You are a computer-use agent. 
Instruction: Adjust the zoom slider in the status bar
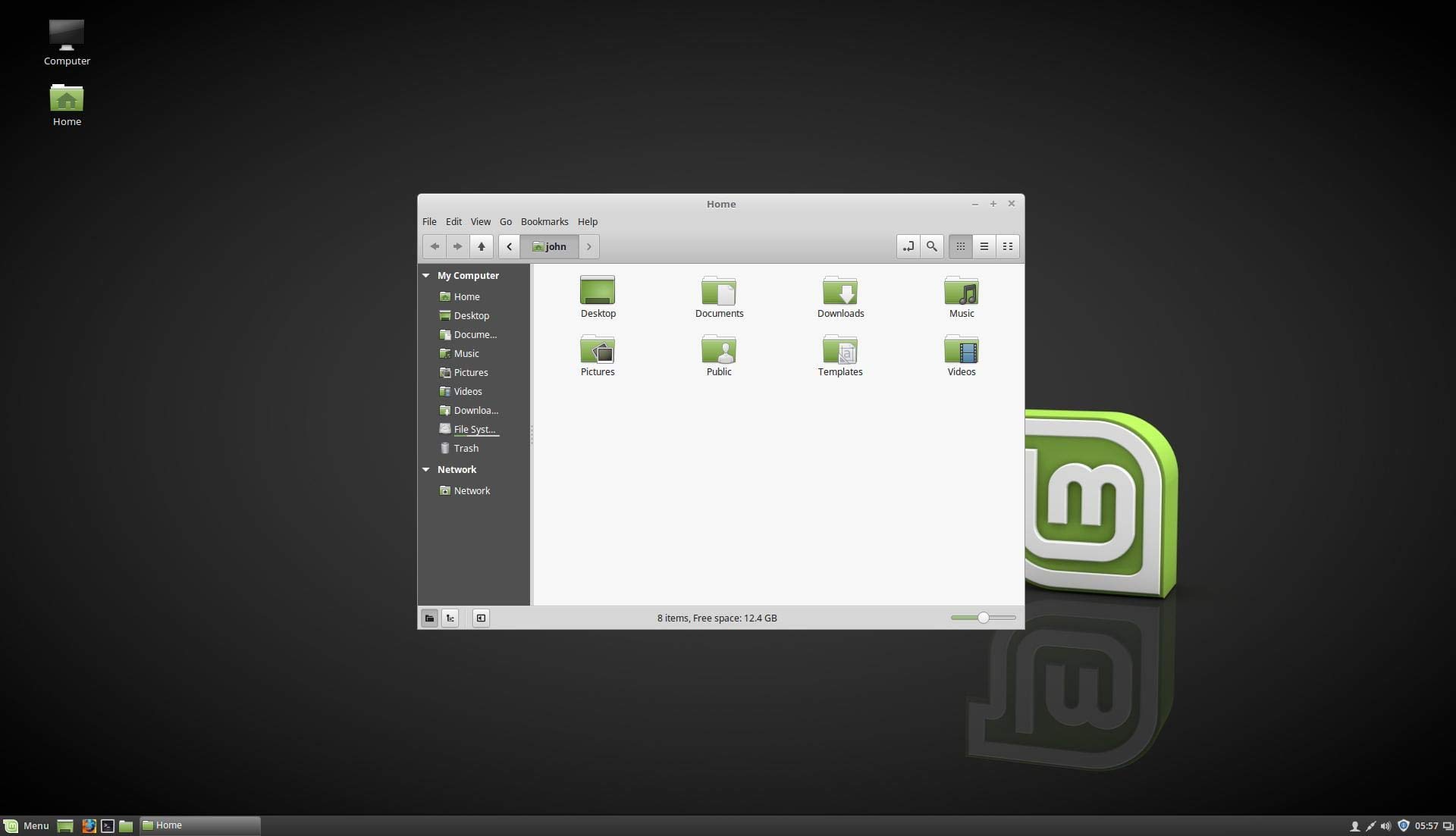983,618
